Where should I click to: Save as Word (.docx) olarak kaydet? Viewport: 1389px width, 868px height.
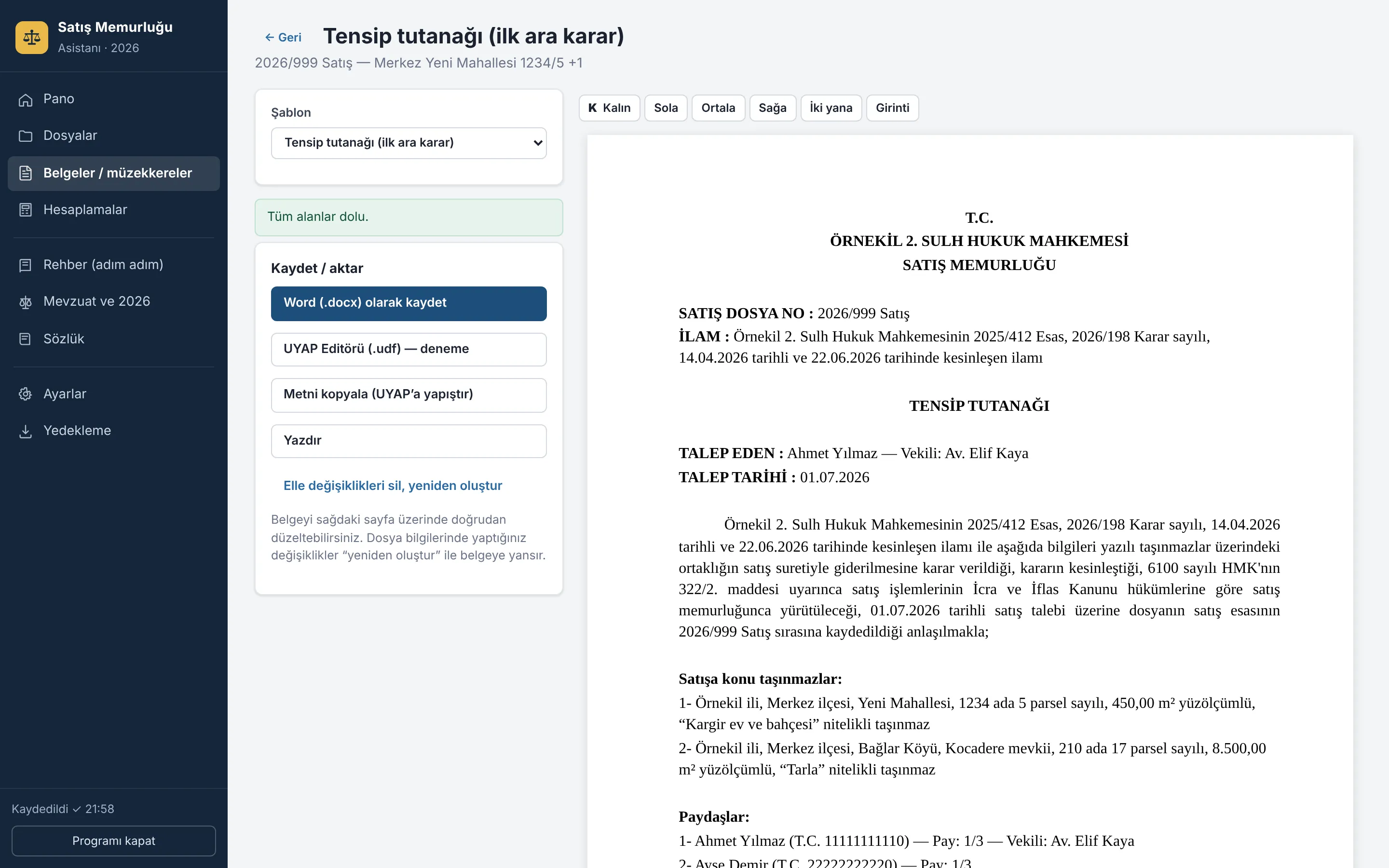[x=409, y=303]
